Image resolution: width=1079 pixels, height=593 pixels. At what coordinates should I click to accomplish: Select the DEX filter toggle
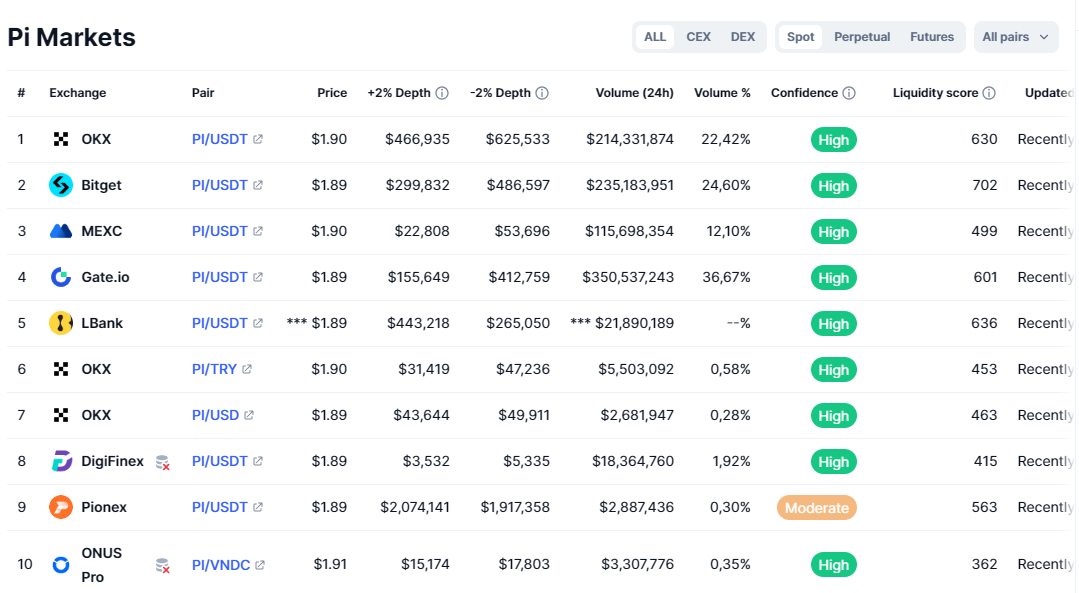tap(743, 37)
